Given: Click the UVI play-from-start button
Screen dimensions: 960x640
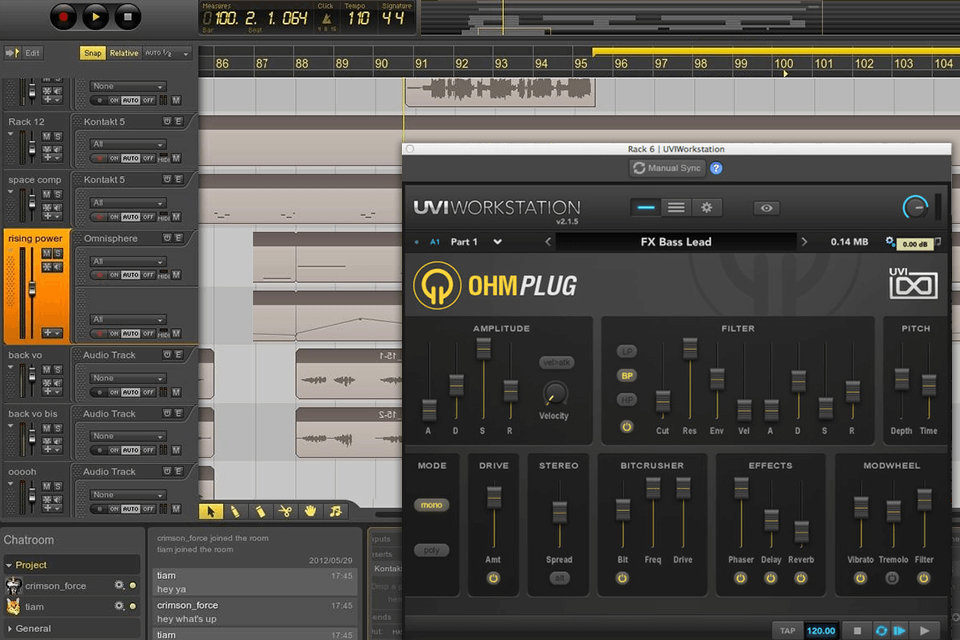Looking at the screenshot, I should click(899, 631).
